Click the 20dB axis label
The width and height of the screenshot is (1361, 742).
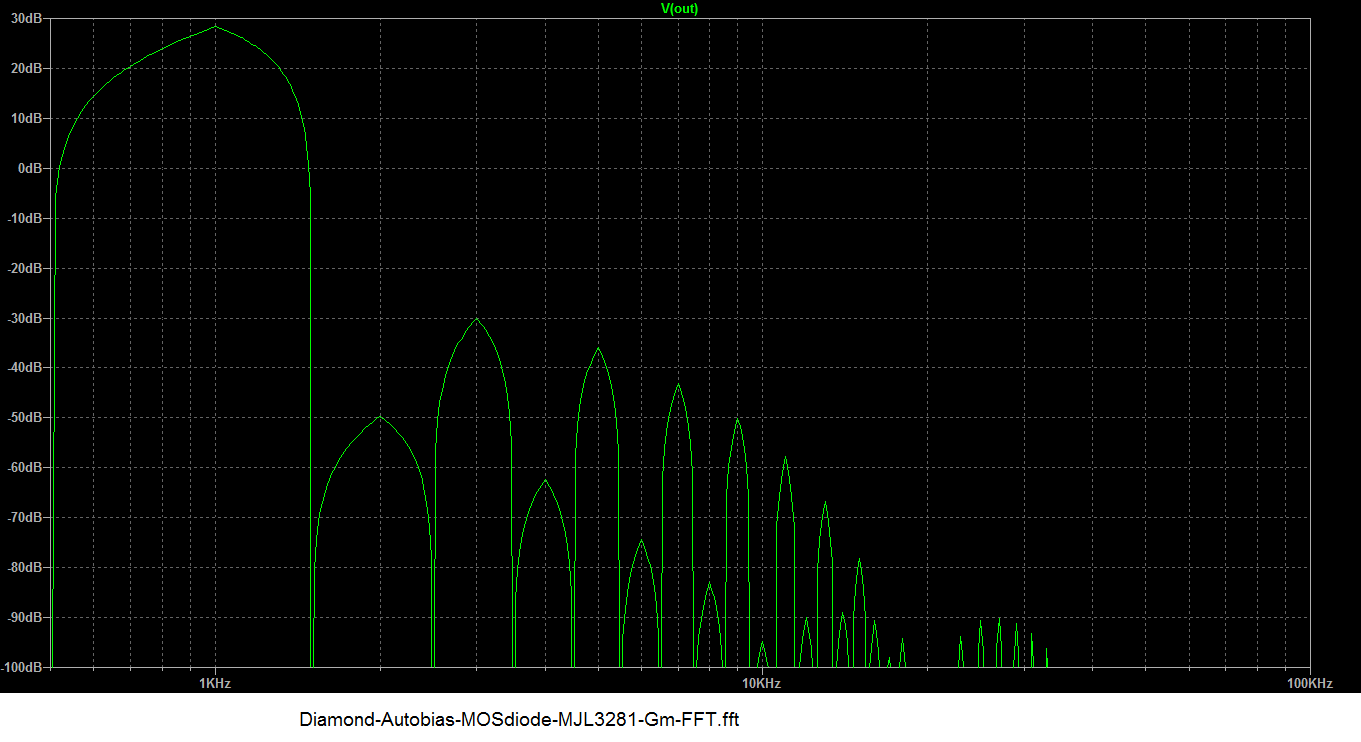click(x=28, y=69)
